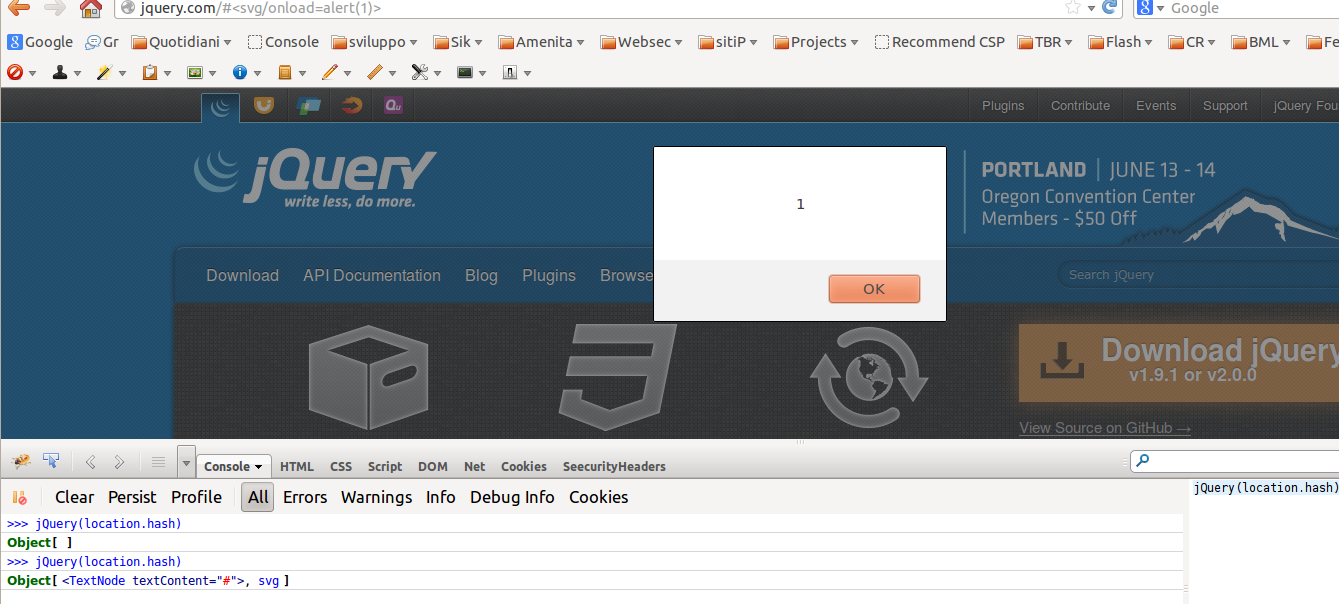The image size is (1339, 604).
Task: Toggle Break On All Errors in console
Action: [x=20, y=497]
